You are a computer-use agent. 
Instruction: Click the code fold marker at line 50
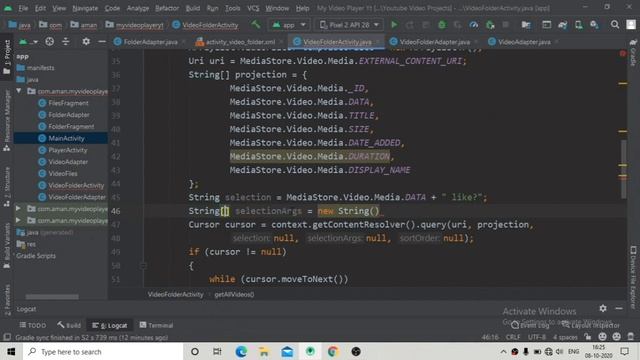point(143,266)
